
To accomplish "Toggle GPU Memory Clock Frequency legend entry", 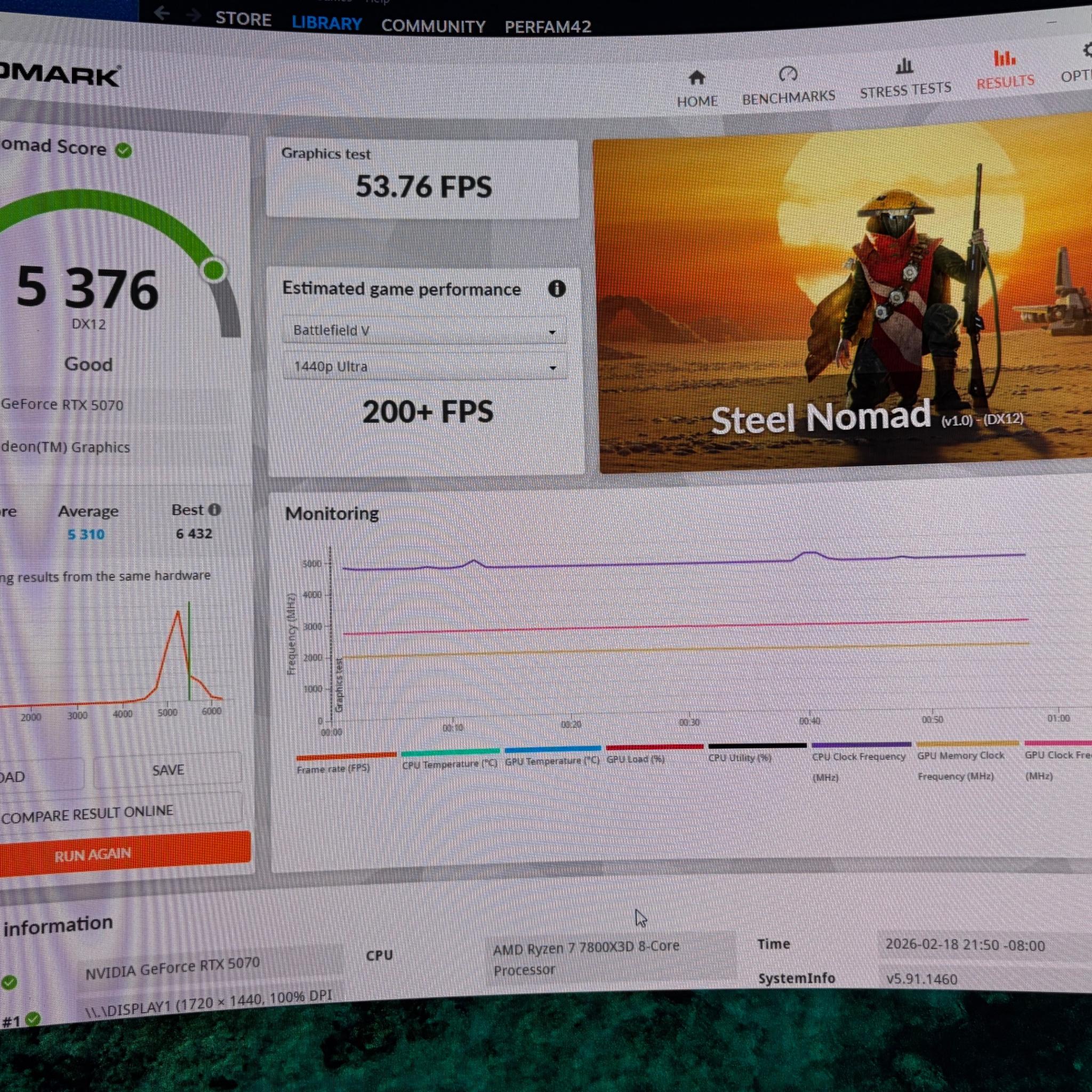I will (x=967, y=760).
